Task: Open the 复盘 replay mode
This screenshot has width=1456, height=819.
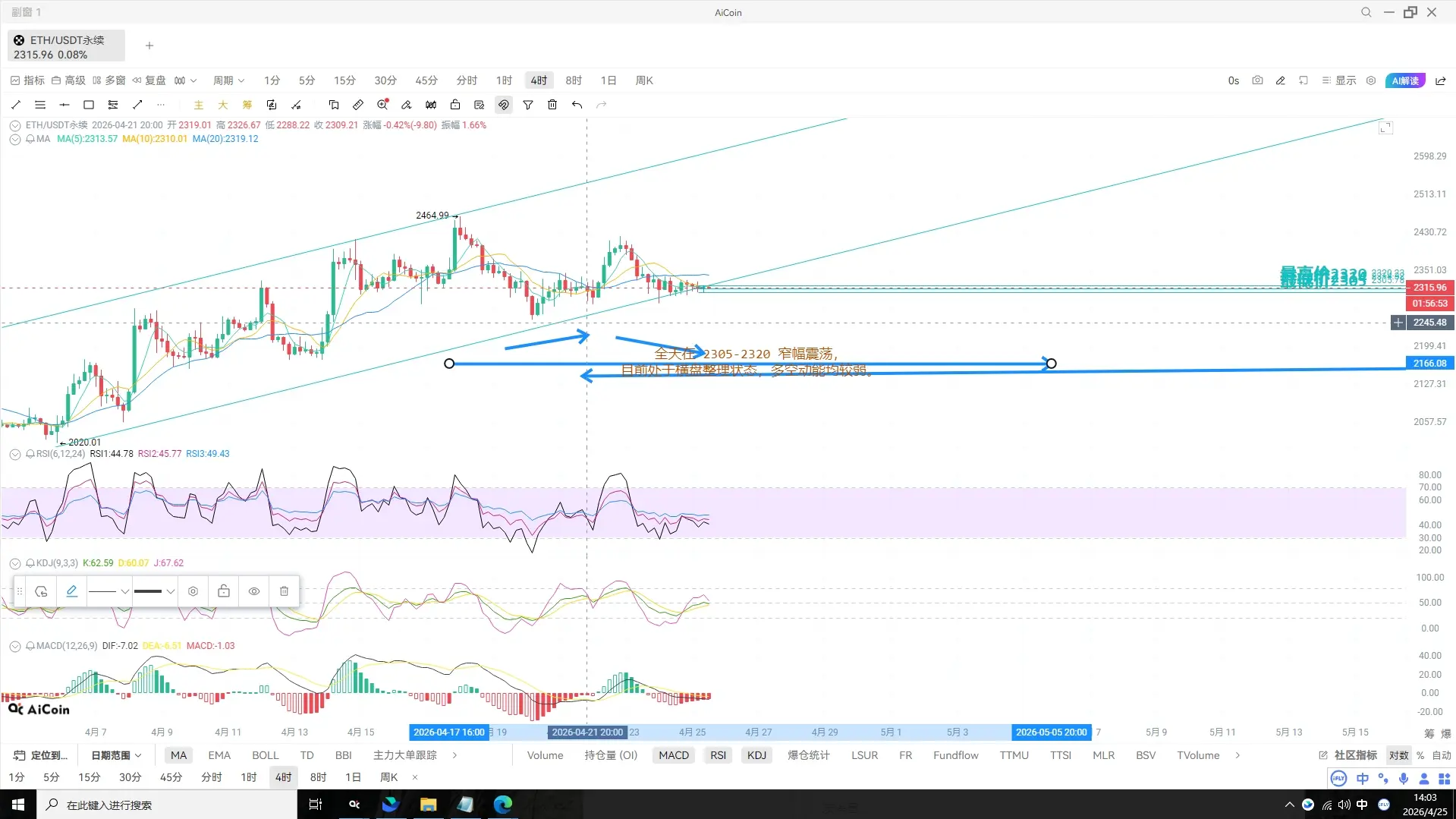Action: [149, 80]
